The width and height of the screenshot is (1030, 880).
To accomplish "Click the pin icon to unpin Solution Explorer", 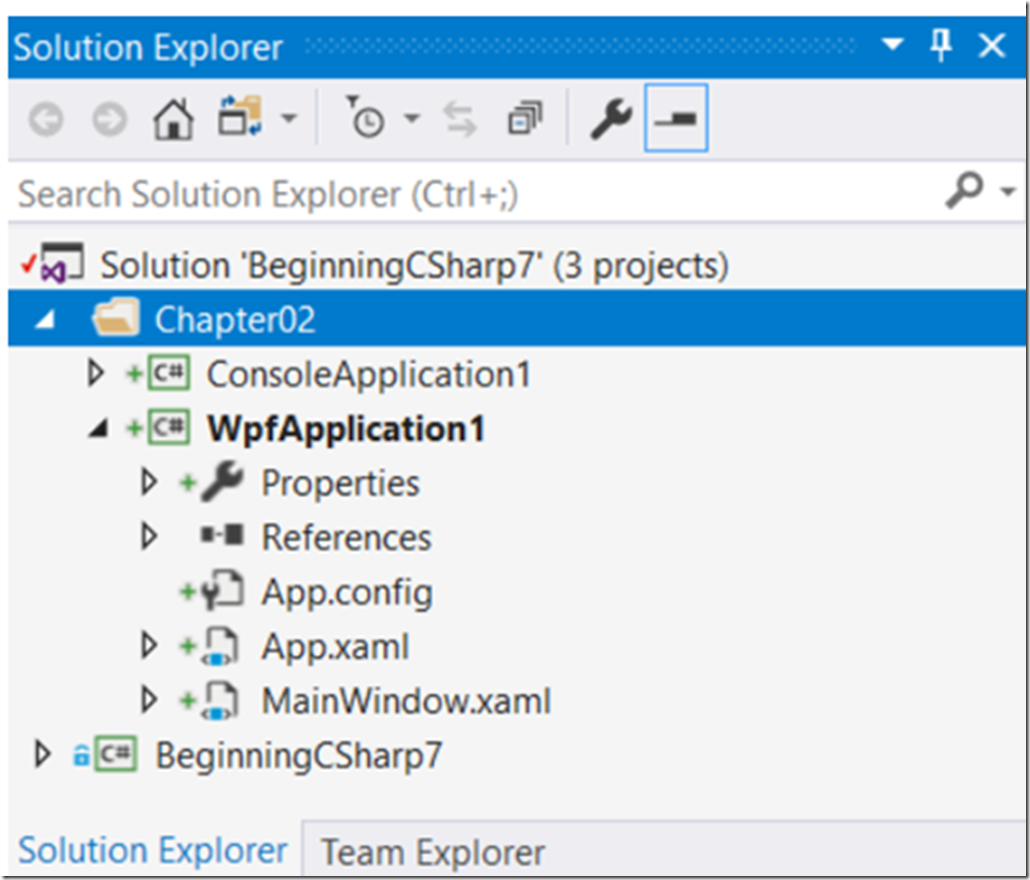I will (x=941, y=45).
